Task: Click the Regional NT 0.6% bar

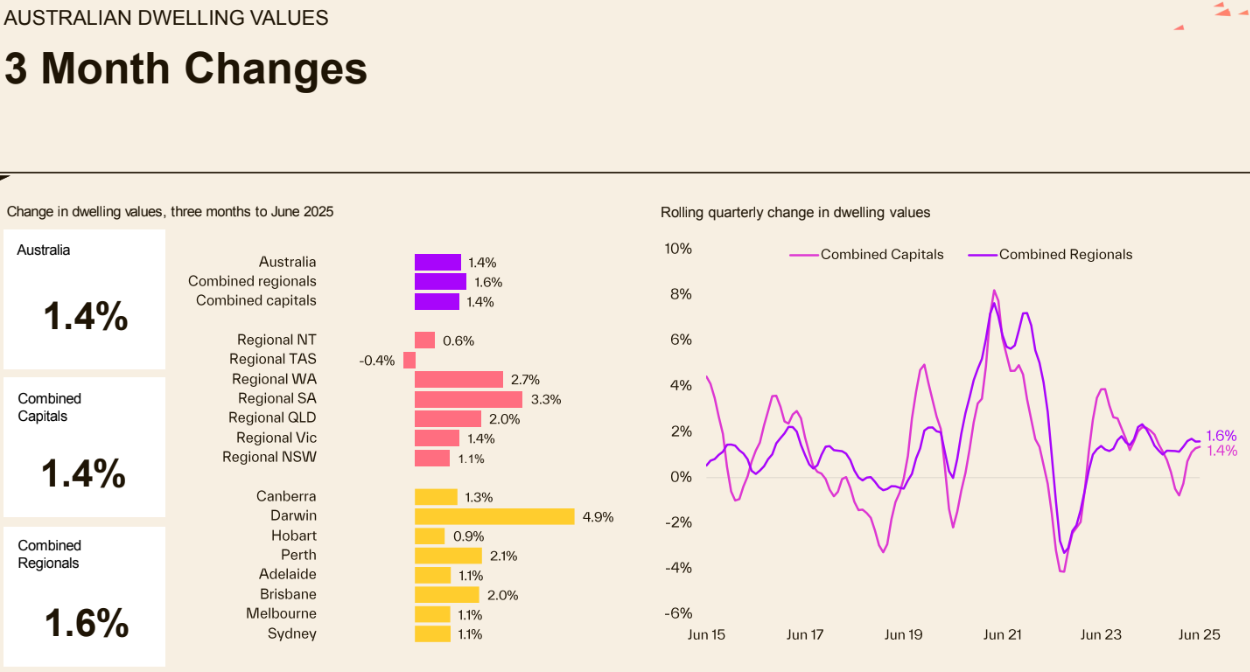Action: click(425, 340)
